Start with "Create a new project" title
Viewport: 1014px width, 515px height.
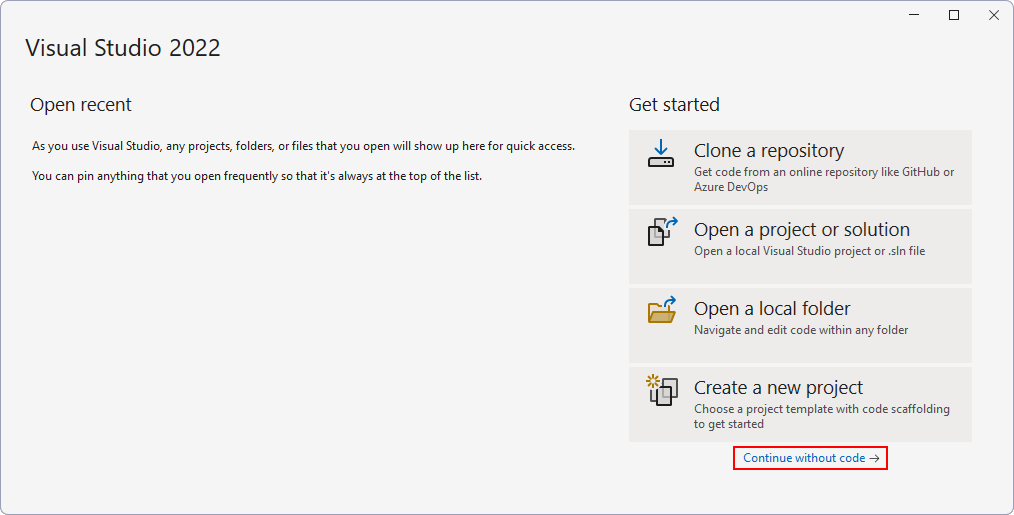pos(778,388)
